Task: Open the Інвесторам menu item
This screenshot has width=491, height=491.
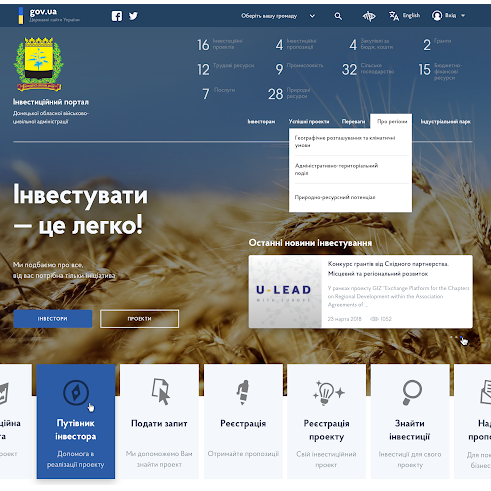Action: tap(261, 122)
